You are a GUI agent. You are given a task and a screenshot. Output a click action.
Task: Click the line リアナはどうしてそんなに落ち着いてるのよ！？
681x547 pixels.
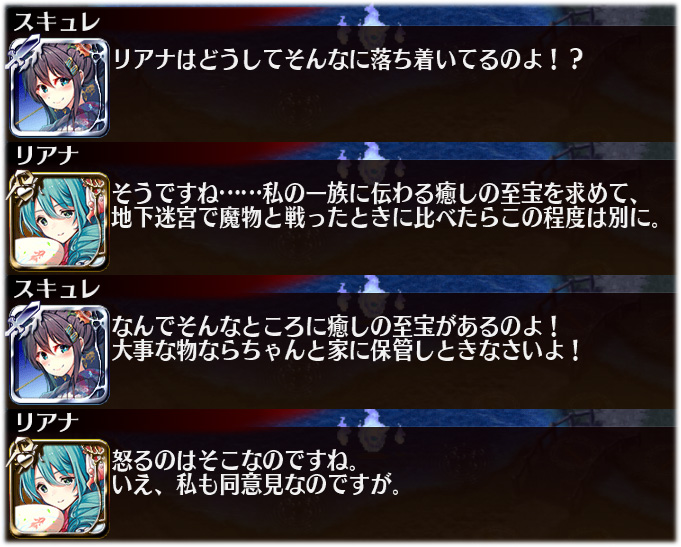[x=347, y=60]
